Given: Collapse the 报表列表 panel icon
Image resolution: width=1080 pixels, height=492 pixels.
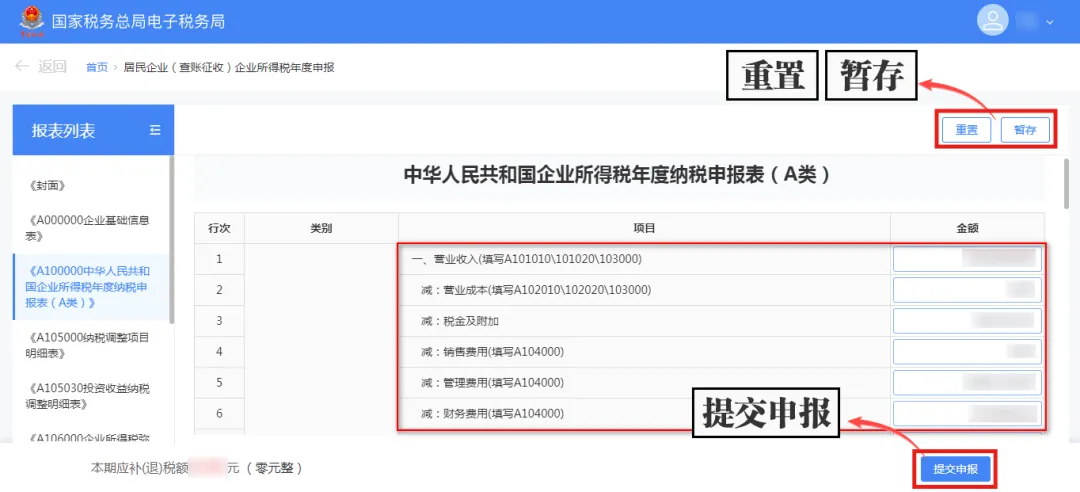Looking at the screenshot, I should pos(155,130).
